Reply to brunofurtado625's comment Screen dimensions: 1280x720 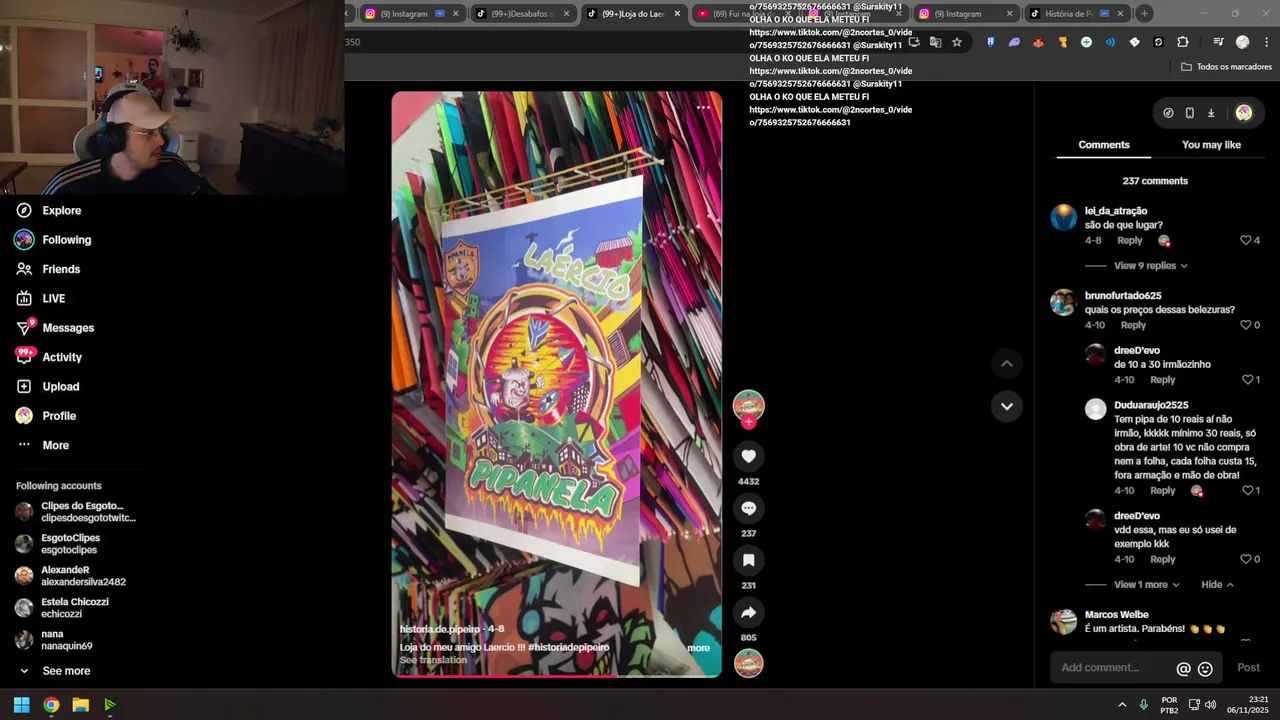point(1133,325)
